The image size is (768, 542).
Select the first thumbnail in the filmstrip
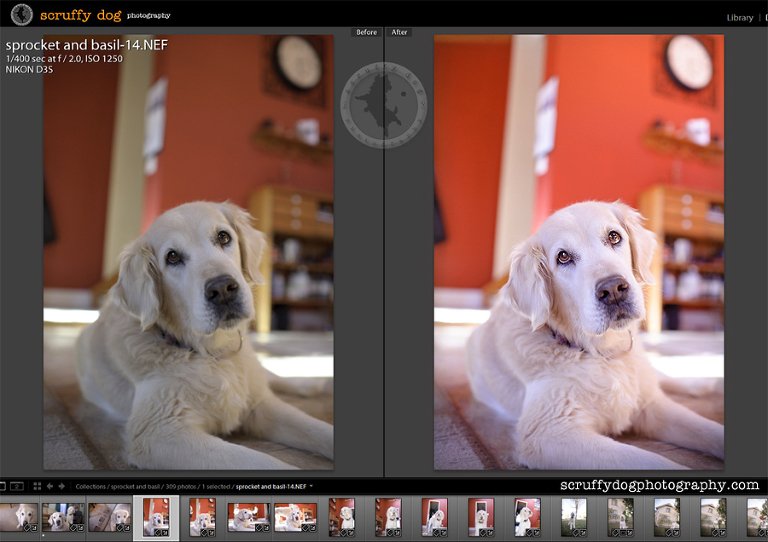[17, 517]
